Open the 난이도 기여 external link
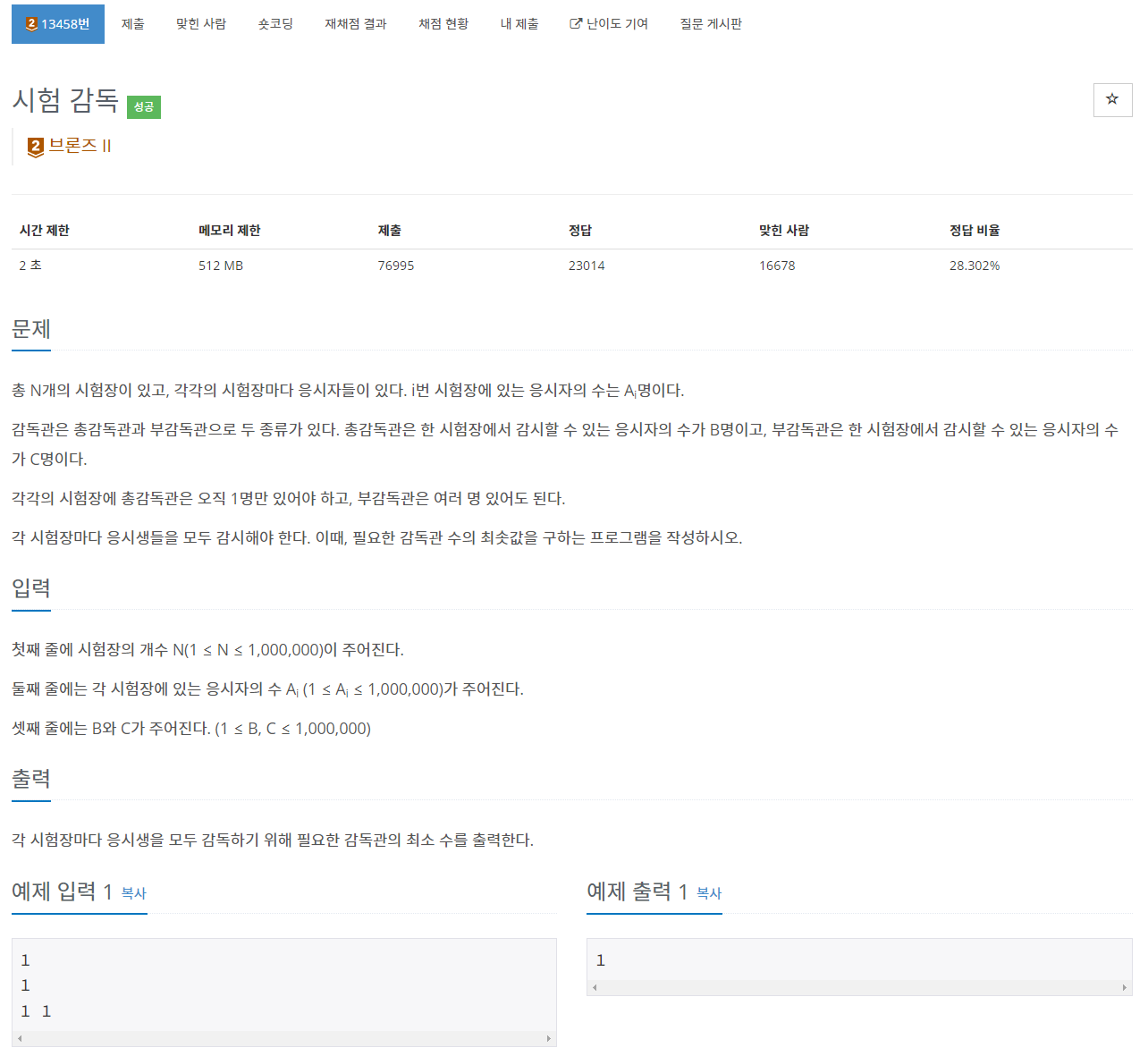This screenshot has height=1056, width=1148. (x=609, y=24)
